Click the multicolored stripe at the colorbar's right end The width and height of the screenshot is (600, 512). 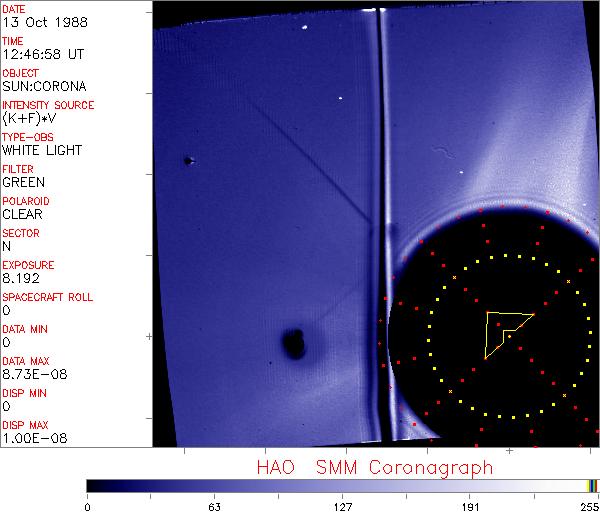tap(593, 485)
